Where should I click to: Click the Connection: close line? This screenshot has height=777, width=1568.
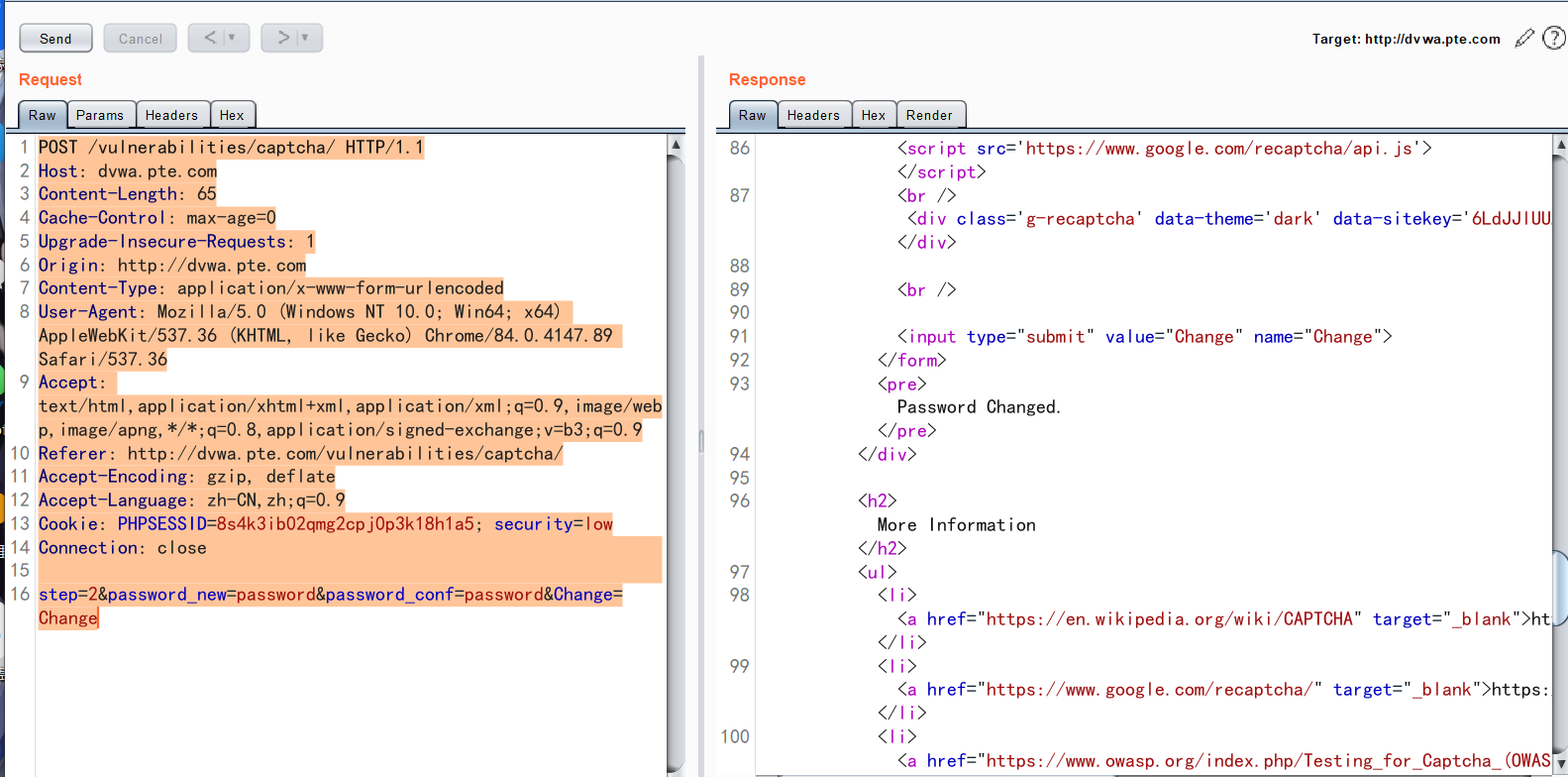click(x=122, y=548)
